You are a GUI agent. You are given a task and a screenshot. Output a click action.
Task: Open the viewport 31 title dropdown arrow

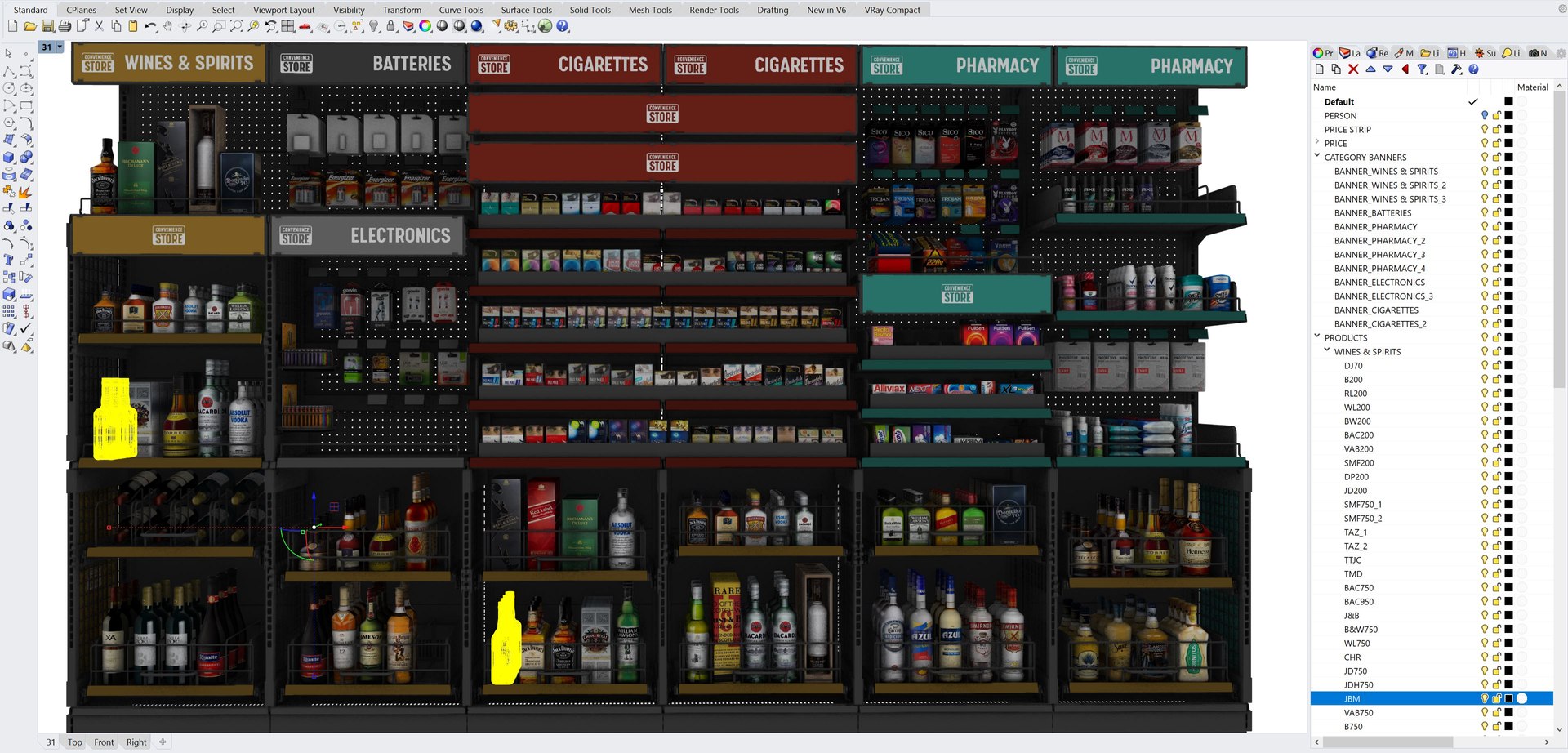60,47
